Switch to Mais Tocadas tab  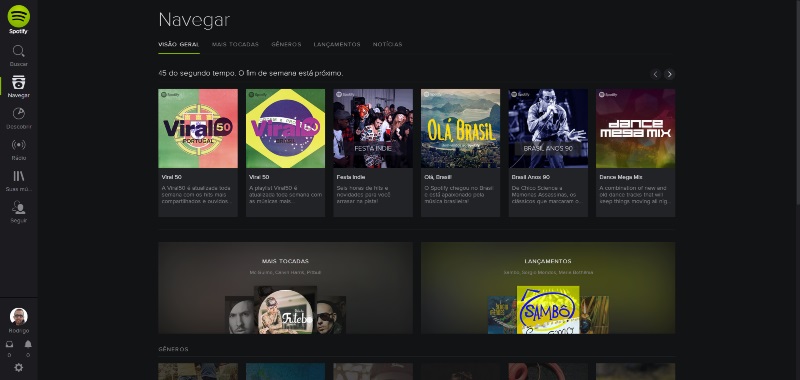(235, 44)
